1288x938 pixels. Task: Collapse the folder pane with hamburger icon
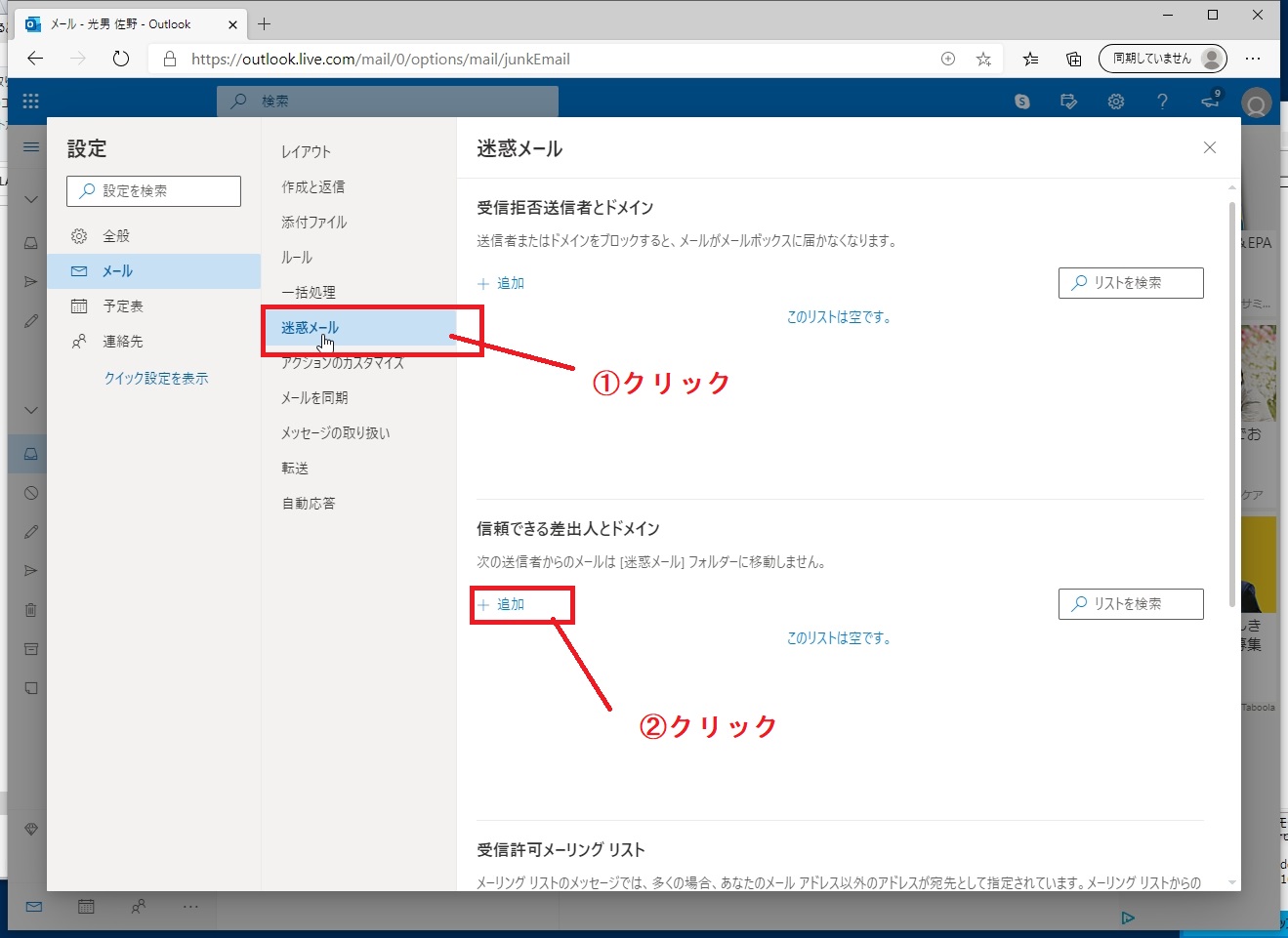point(29,146)
